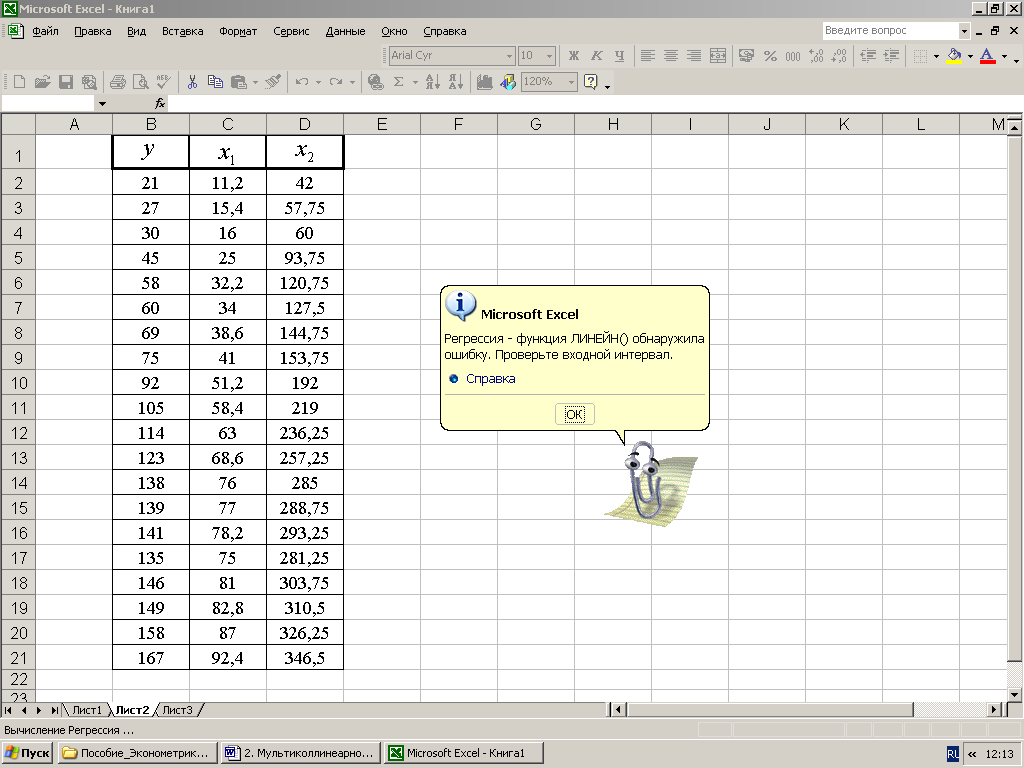1024x768 pixels.
Task: Open the Формат menu
Action: (238, 31)
